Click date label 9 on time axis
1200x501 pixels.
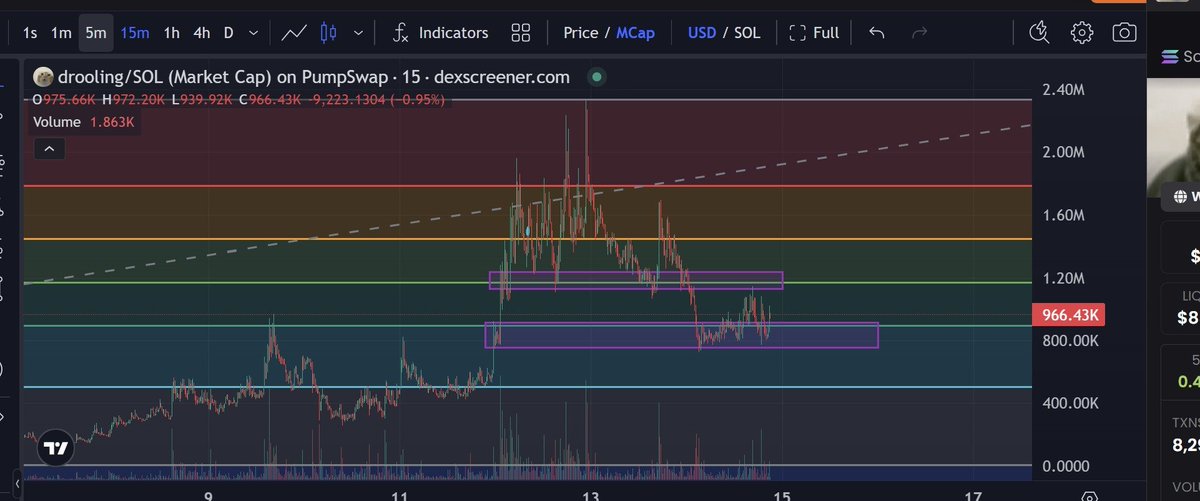pos(208,495)
